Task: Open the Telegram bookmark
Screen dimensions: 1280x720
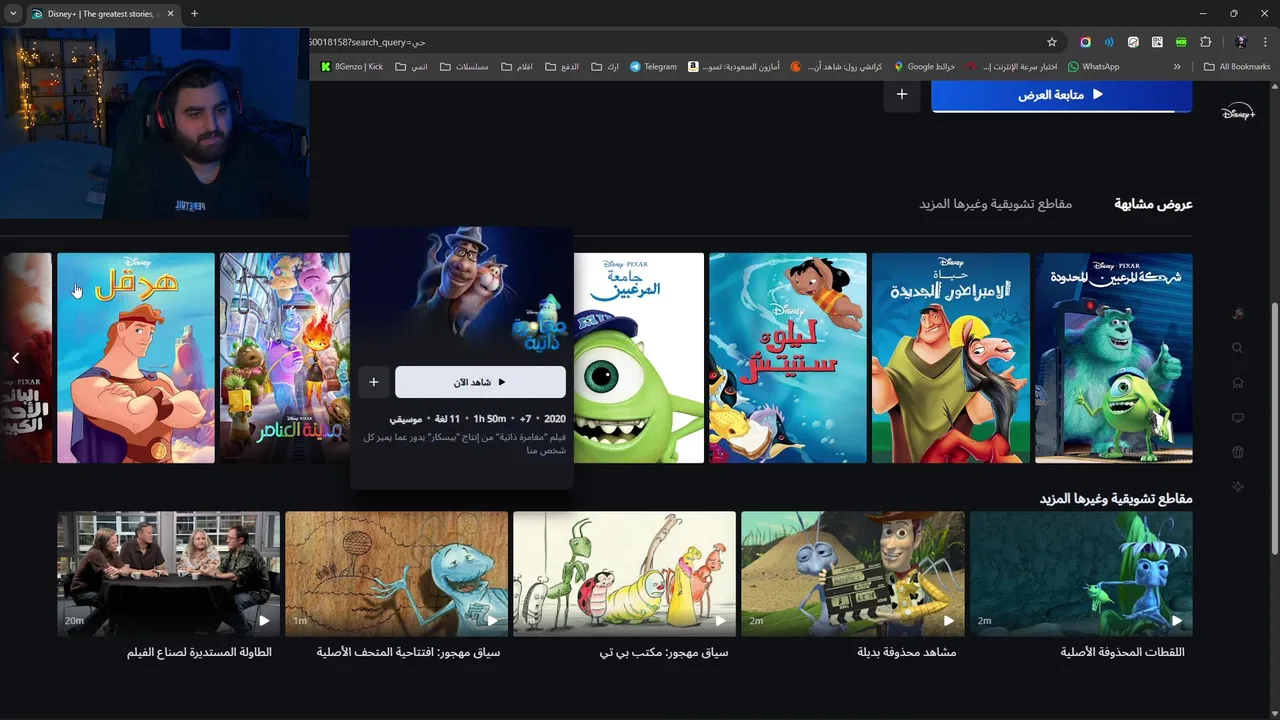Action: [653, 67]
